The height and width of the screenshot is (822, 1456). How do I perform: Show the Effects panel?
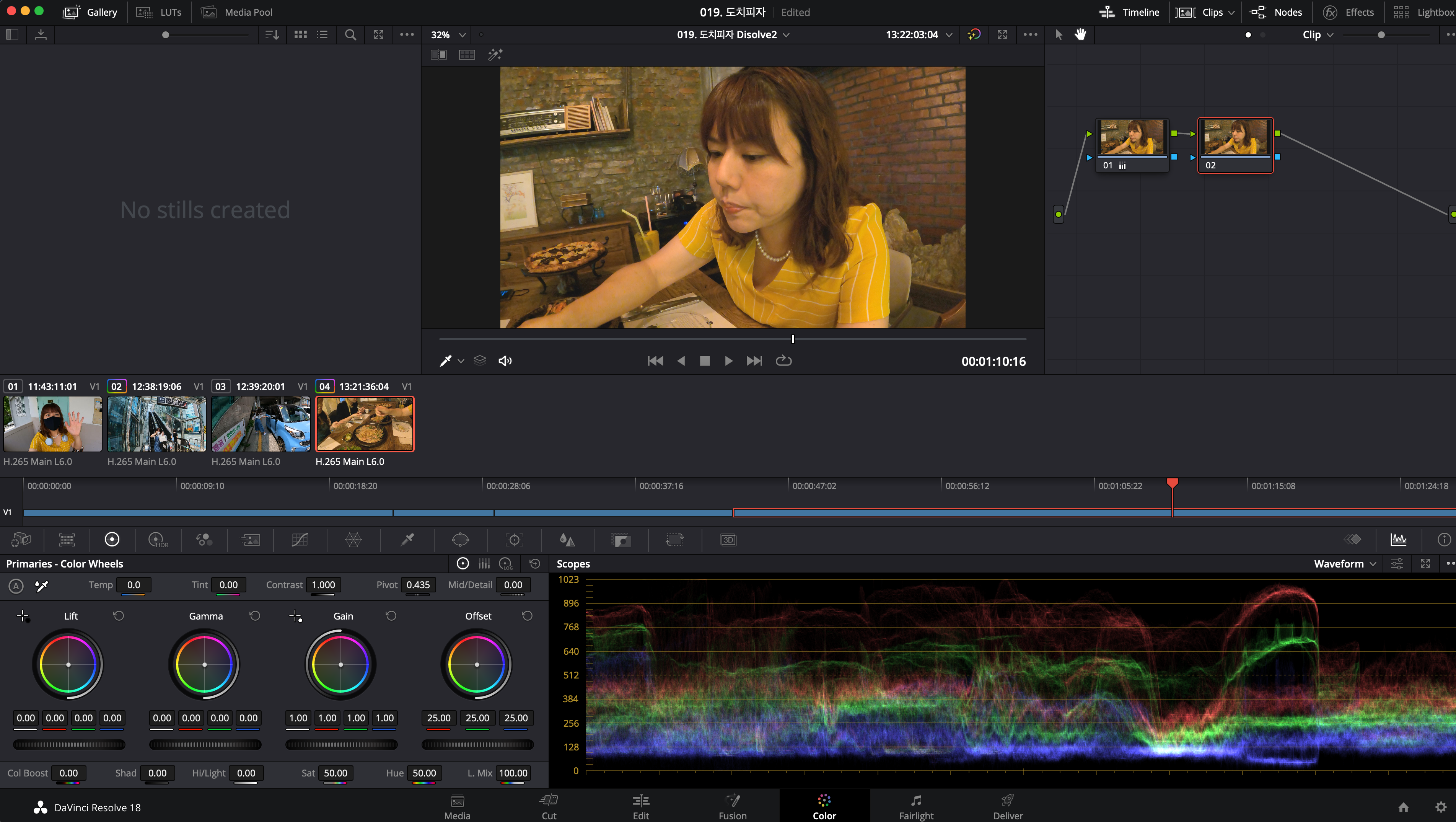click(x=1349, y=12)
